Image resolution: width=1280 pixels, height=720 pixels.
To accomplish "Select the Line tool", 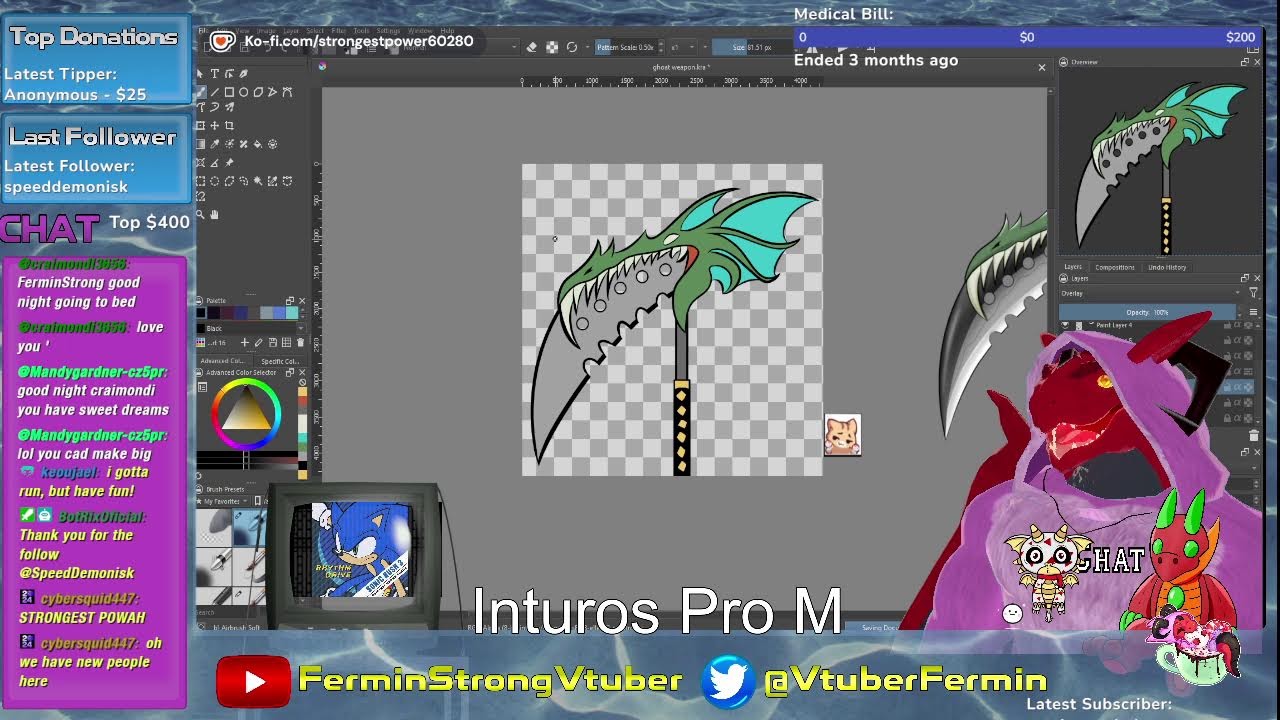I will [214, 92].
